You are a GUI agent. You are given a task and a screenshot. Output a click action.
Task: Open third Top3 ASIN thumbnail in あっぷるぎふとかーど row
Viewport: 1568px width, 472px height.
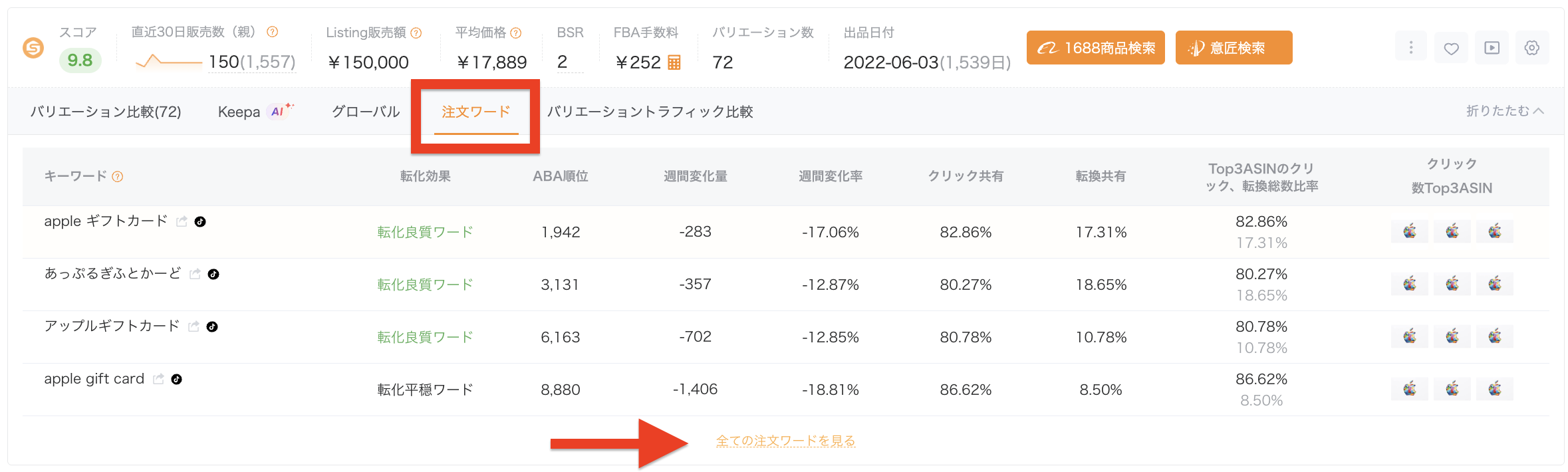pyautogui.click(x=1495, y=284)
